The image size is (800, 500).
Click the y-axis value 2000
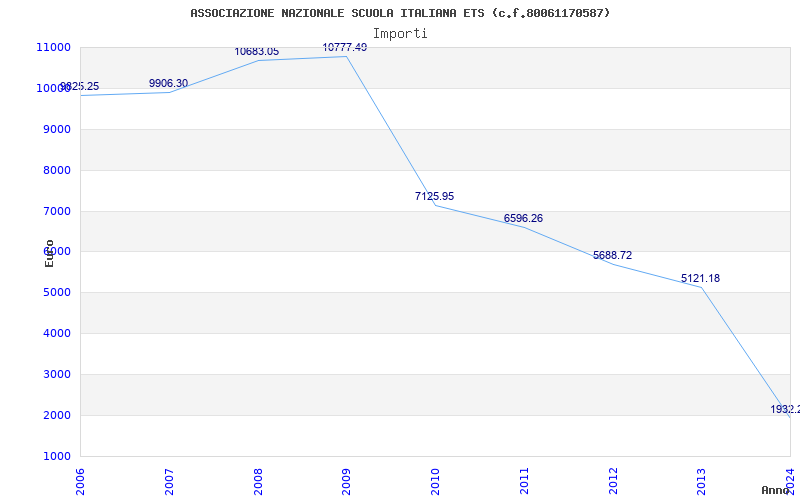click(x=57, y=415)
